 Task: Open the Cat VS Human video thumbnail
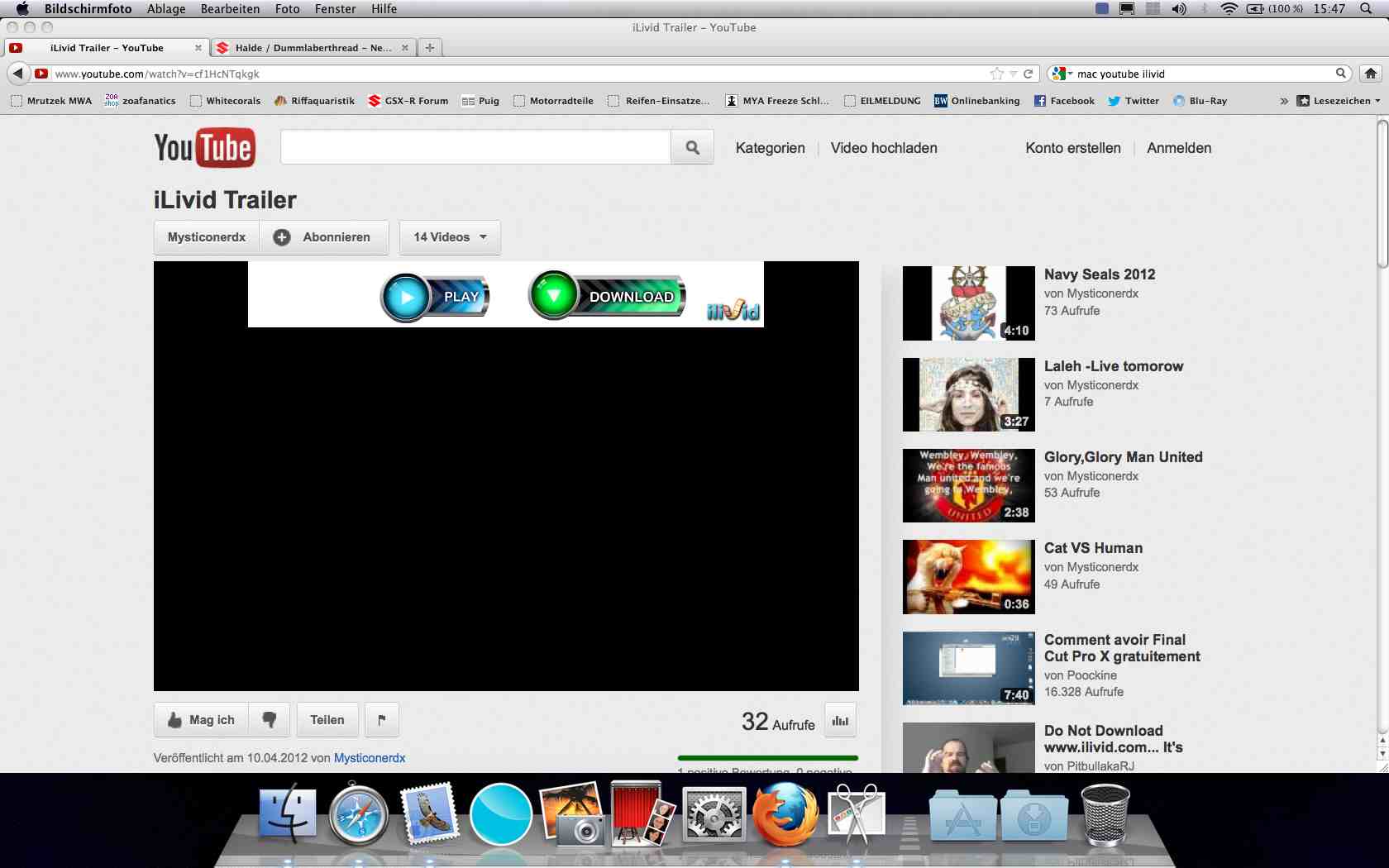pos(969,577)
